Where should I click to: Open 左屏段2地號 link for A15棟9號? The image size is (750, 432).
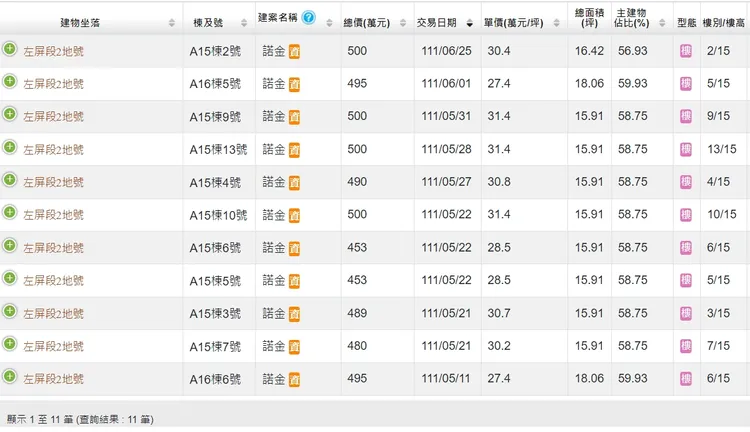(54, 117)
